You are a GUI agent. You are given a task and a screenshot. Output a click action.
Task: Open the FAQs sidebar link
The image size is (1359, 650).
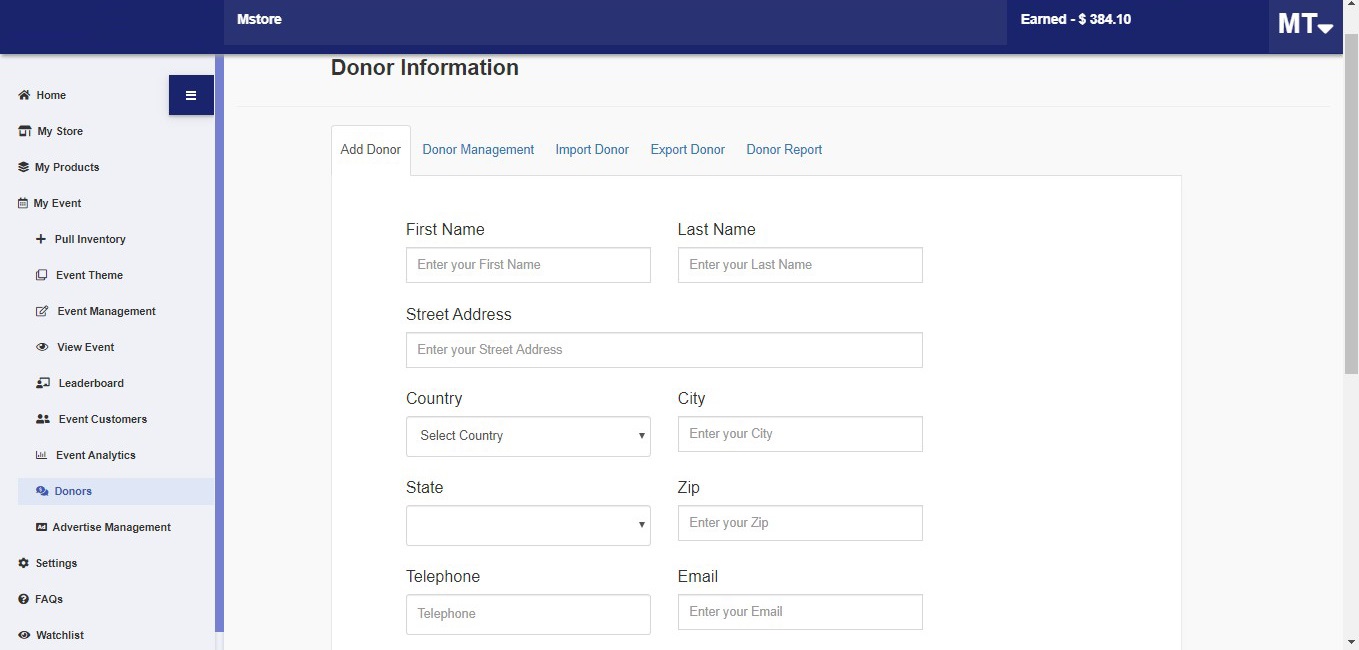49,599
